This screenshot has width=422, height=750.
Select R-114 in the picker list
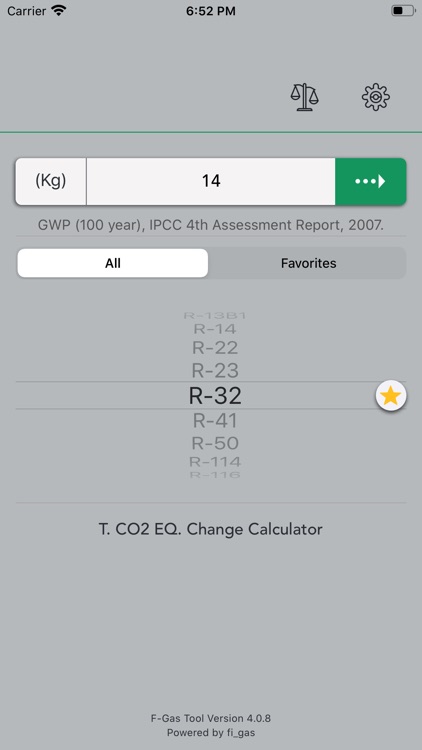click(215, 462)
